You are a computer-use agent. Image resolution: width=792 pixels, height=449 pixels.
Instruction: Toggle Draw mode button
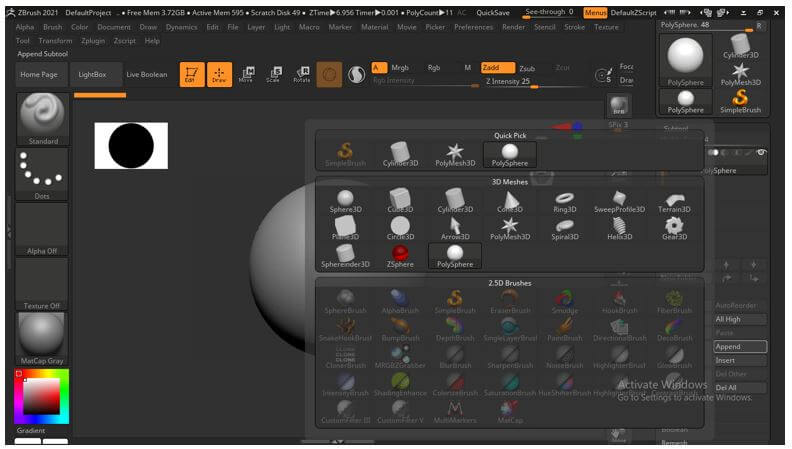(x=219, y=74)
